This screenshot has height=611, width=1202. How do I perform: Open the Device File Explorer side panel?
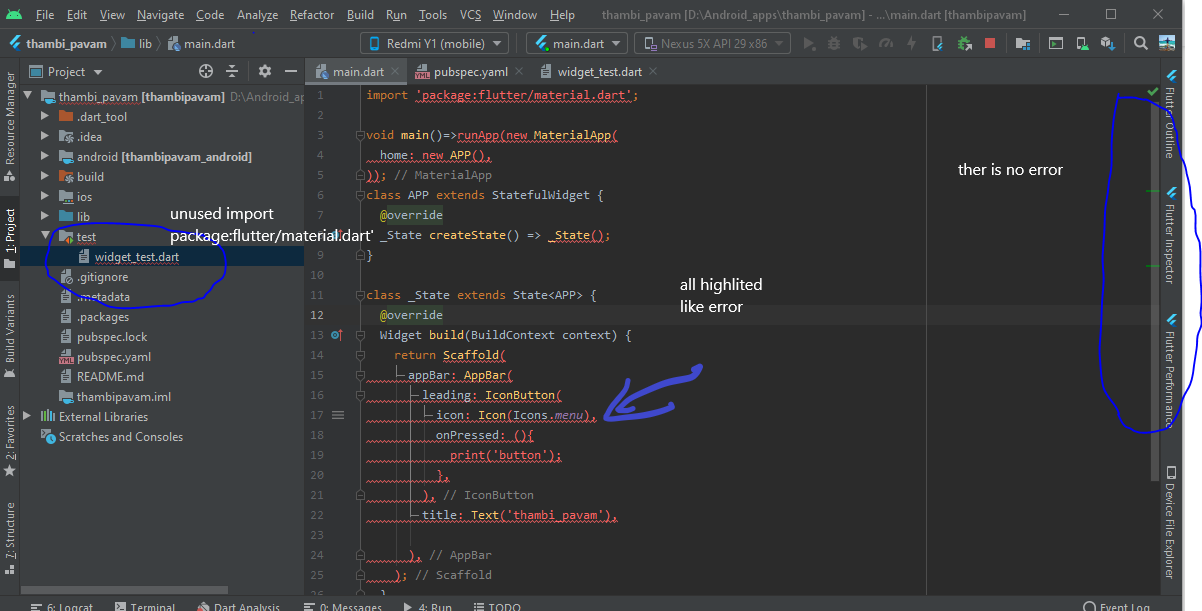[1170, 522]
